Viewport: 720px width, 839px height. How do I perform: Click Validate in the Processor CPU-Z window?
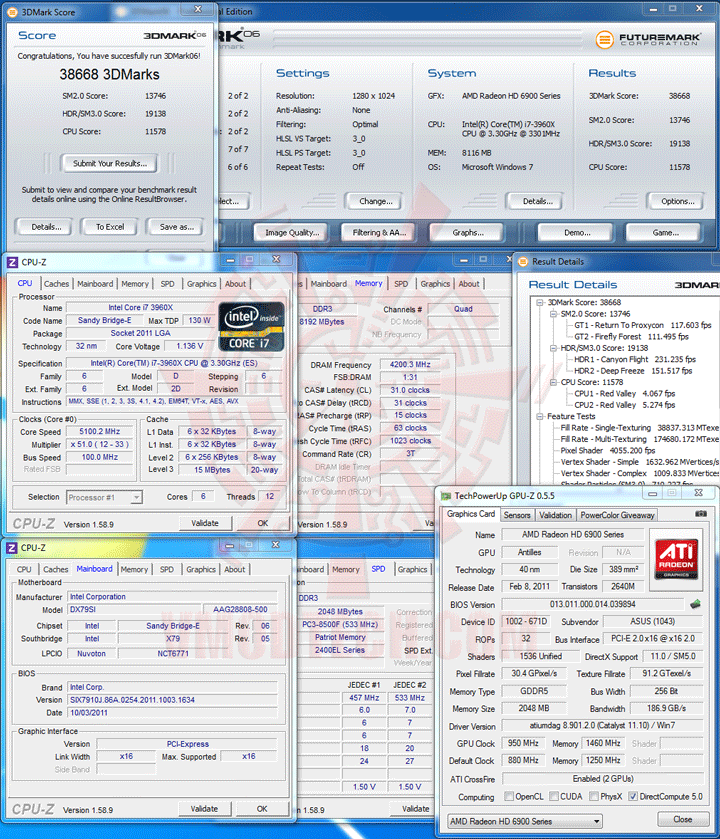[205, 523]
